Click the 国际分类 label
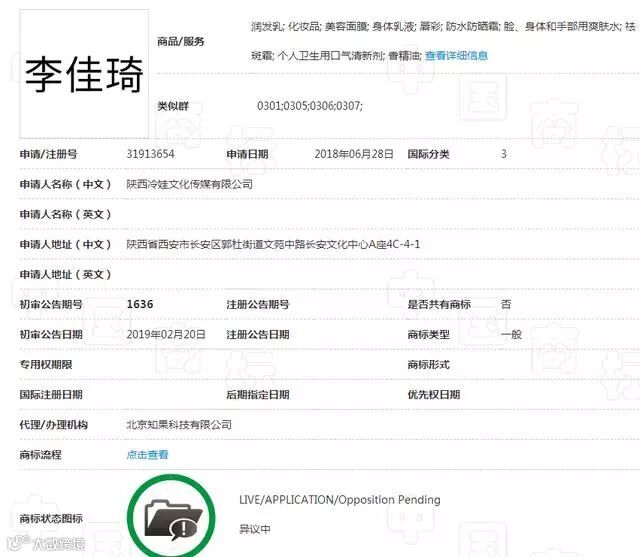 (x=428, y=154)
